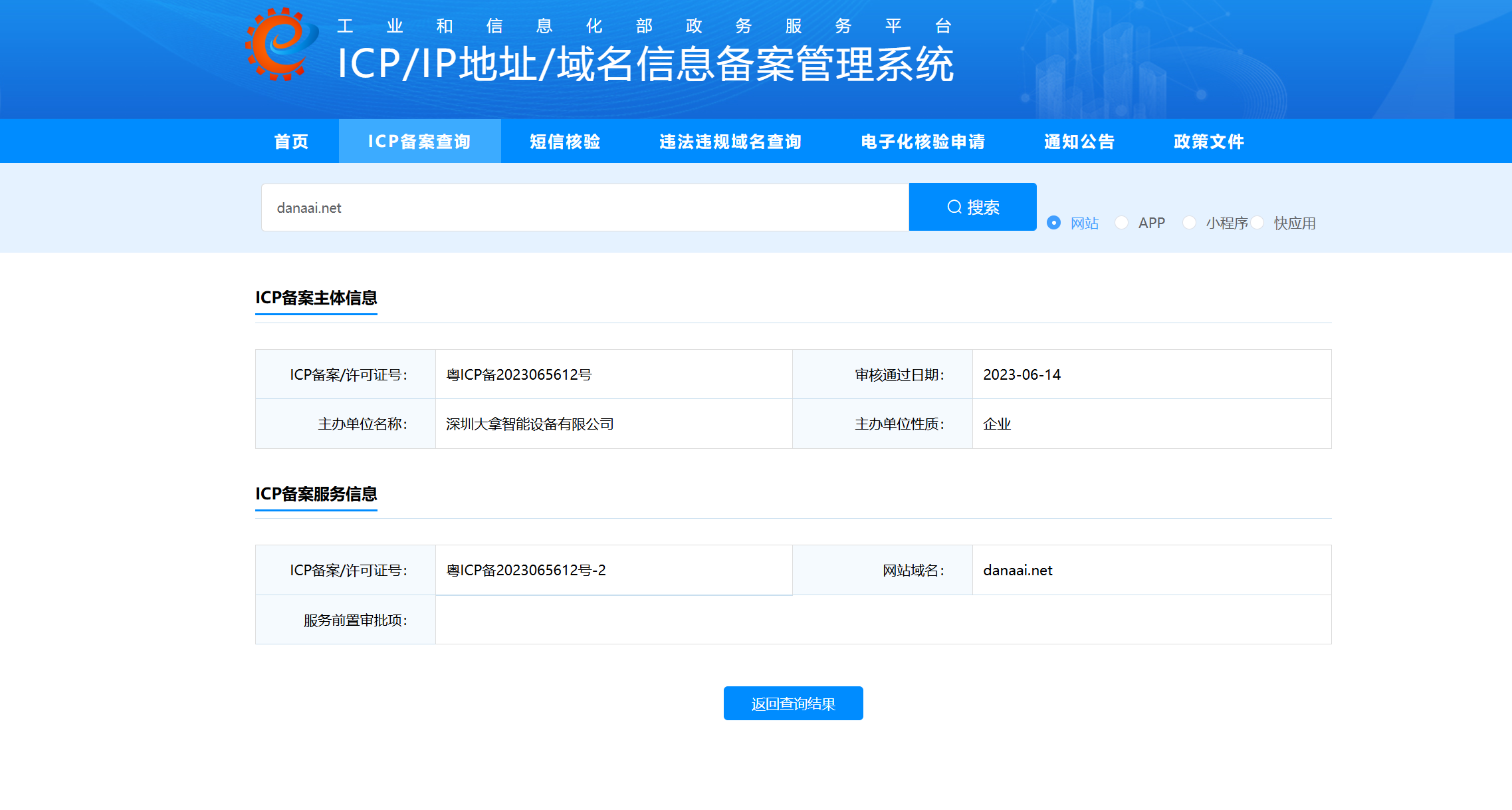
Task: Select the APP radio option
Action: pyautogui.click(x=1121, y=223)
